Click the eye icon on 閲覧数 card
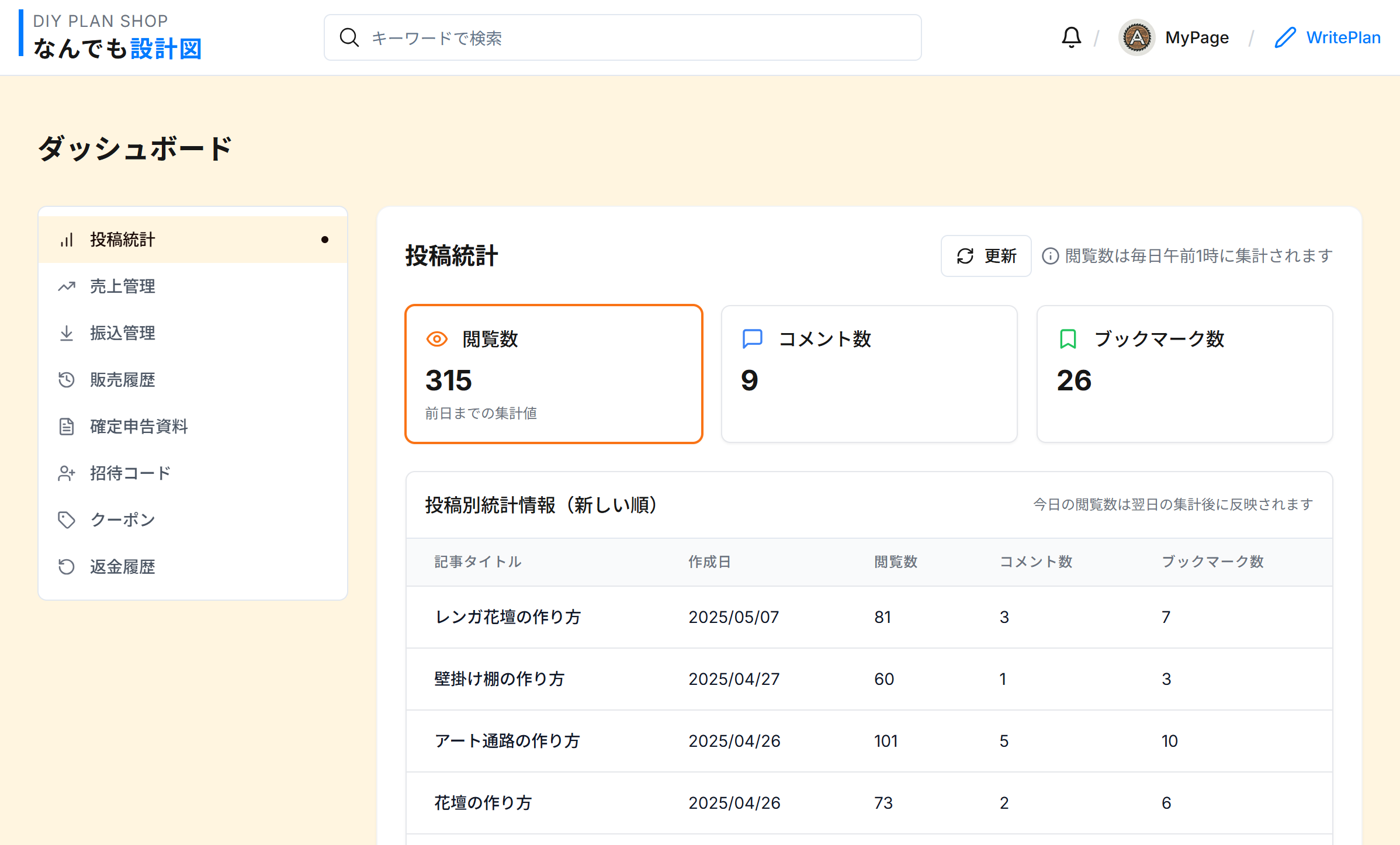Screen dimensions: 1400x845 (437, 339)
